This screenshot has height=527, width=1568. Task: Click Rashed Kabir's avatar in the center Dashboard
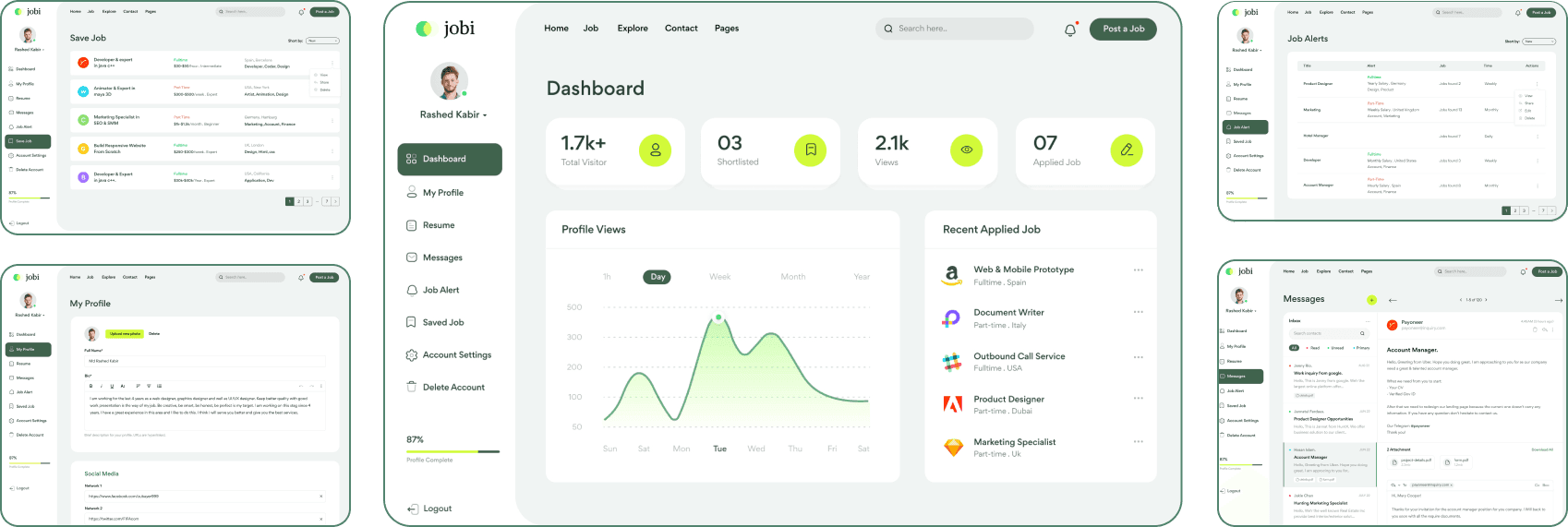pos(450,82)
